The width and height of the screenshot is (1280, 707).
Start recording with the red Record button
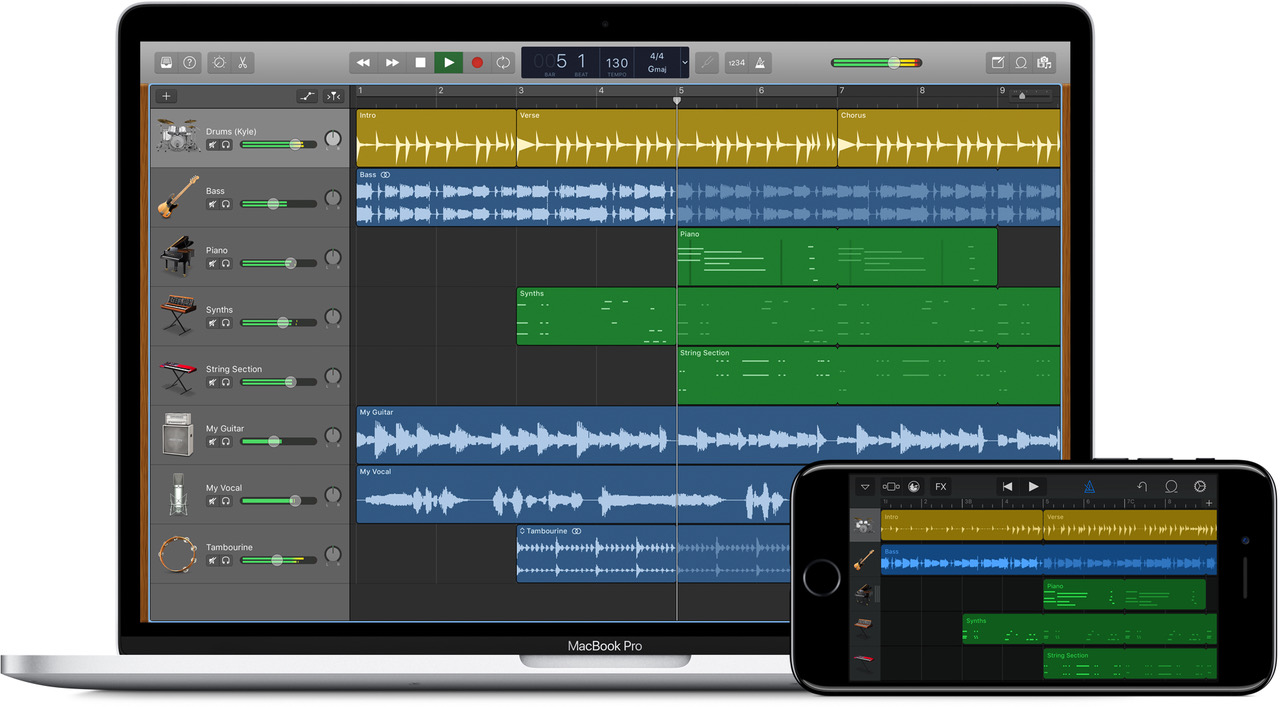477,63
